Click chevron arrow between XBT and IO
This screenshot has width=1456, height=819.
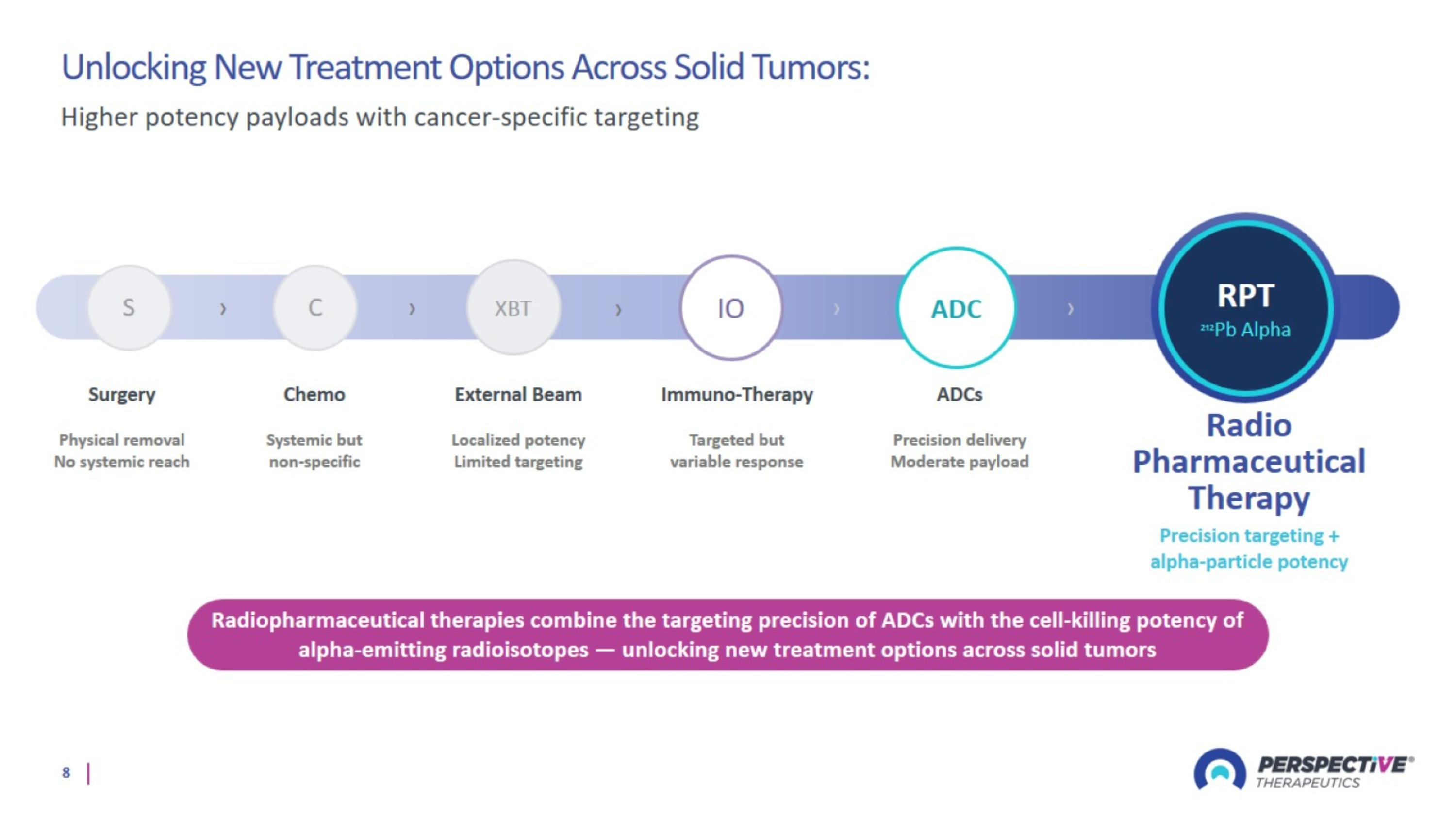point(618,309)
